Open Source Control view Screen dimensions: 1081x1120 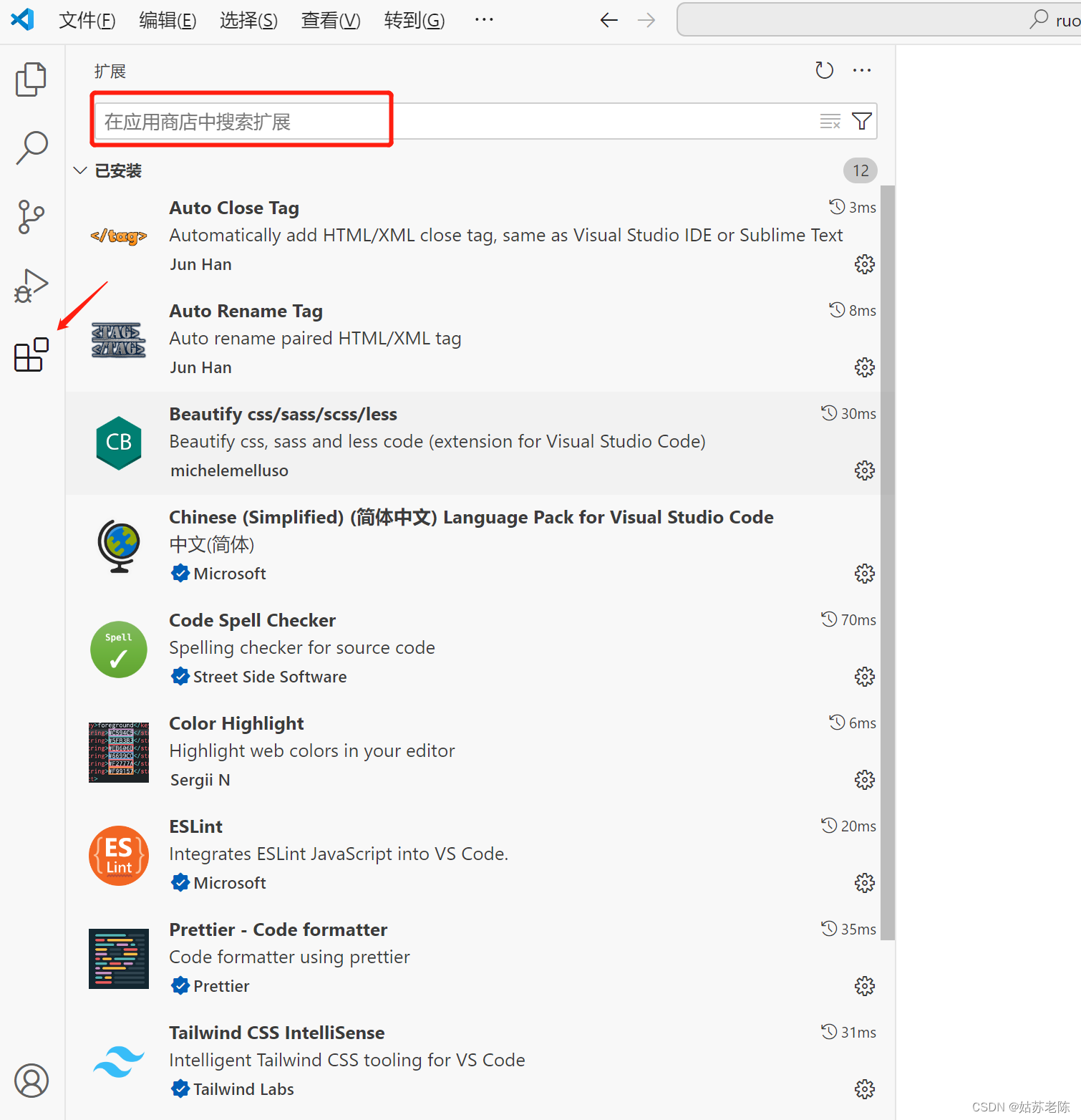(x=31, y=217)
